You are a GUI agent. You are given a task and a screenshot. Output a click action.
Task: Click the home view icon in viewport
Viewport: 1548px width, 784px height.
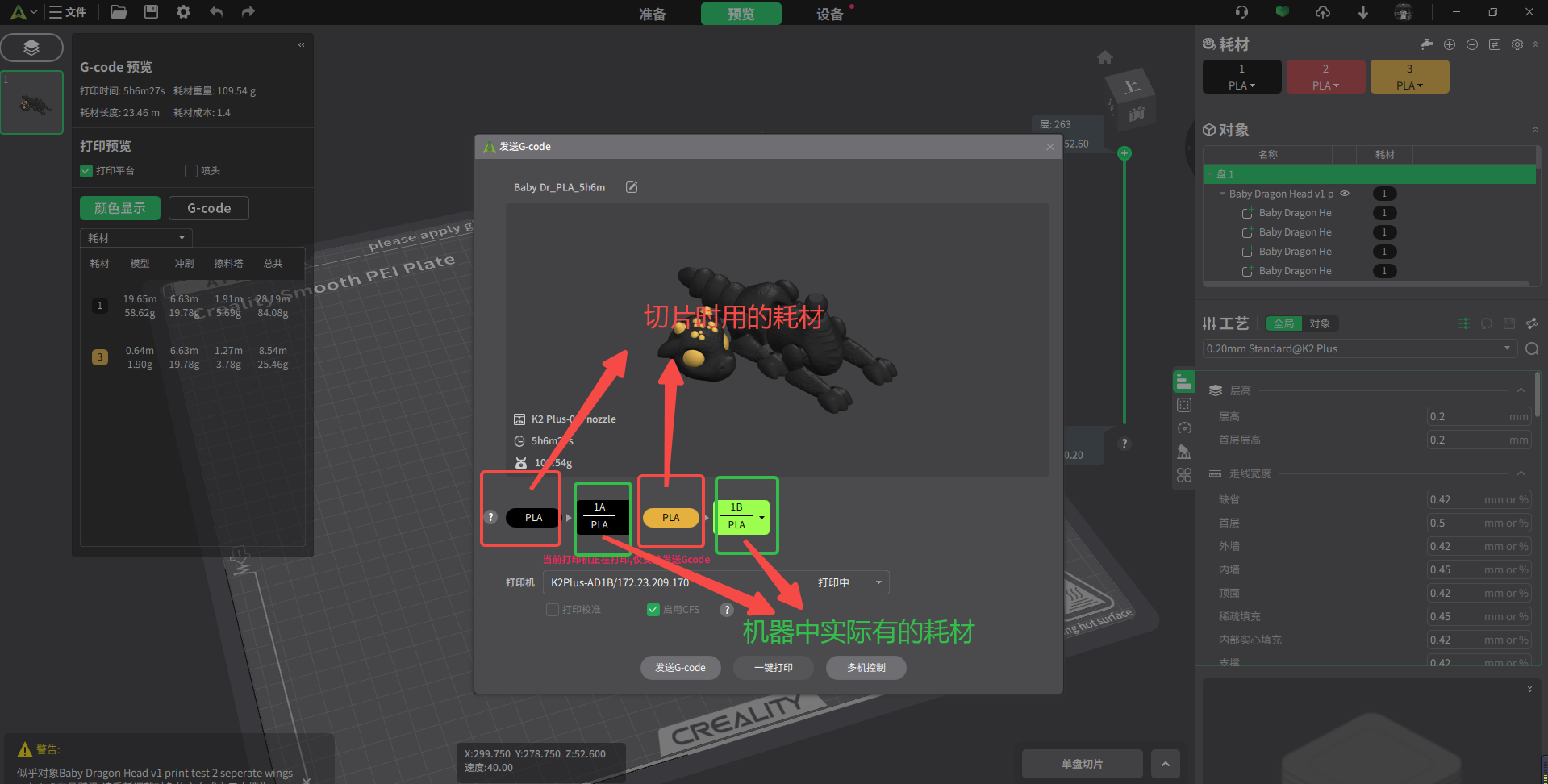coord(1105,57)
